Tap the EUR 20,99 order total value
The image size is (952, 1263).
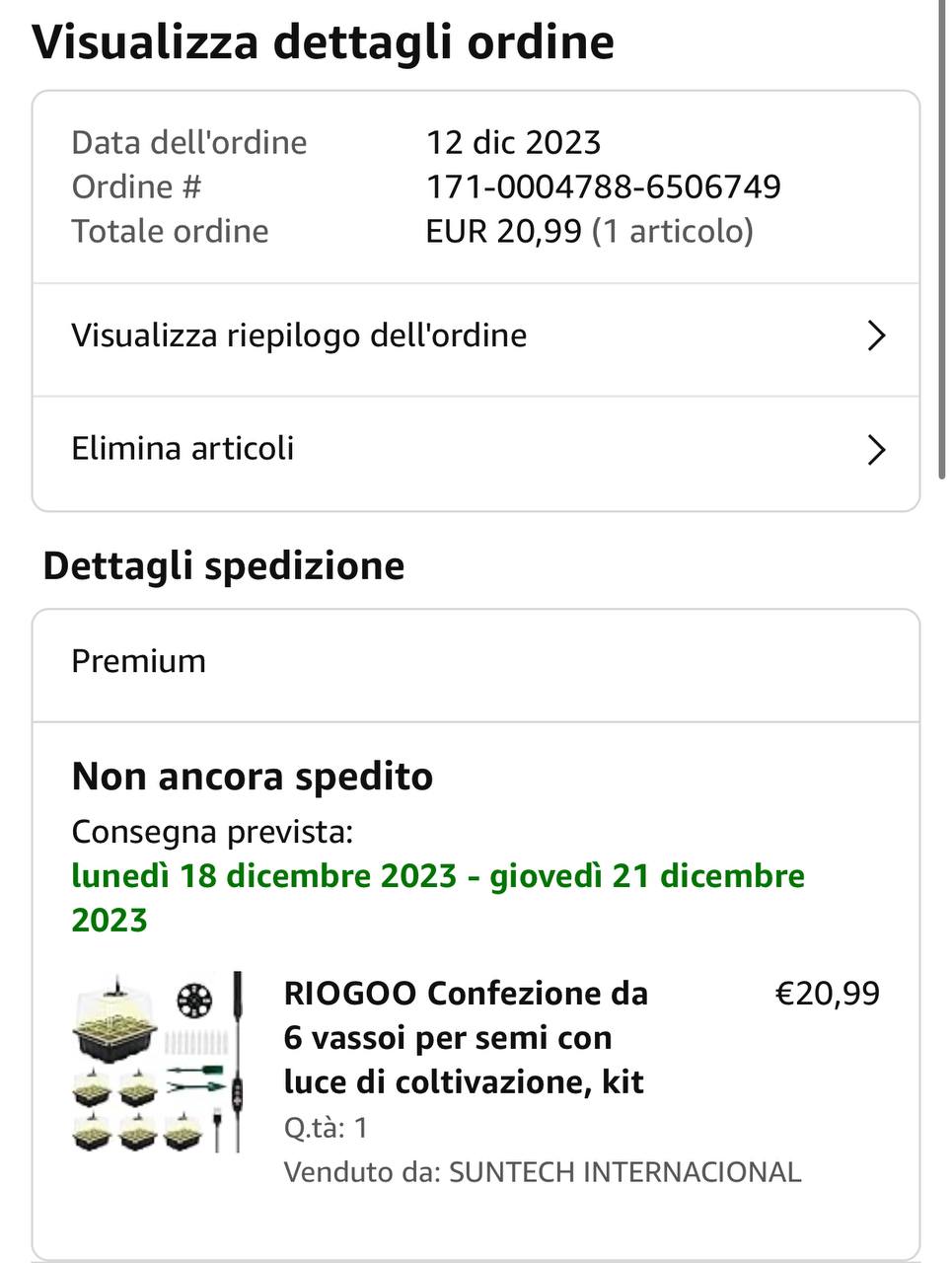coord(503,231)
